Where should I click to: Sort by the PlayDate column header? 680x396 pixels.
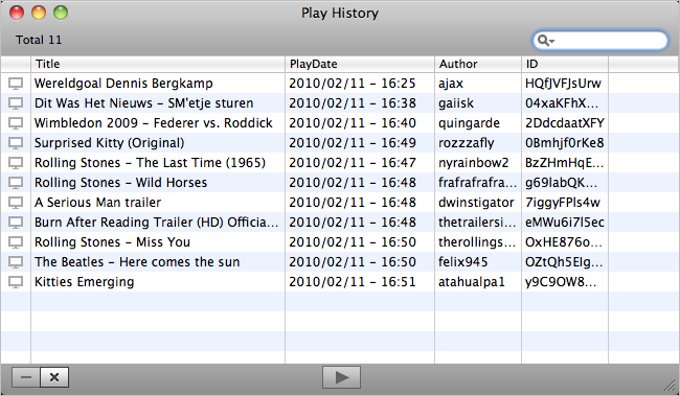(360, 64)
